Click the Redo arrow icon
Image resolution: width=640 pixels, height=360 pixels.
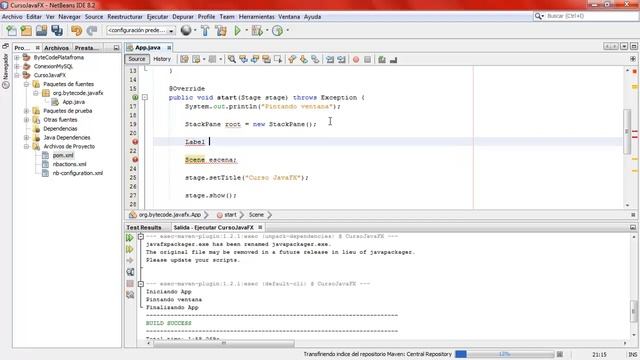[92, 31]
